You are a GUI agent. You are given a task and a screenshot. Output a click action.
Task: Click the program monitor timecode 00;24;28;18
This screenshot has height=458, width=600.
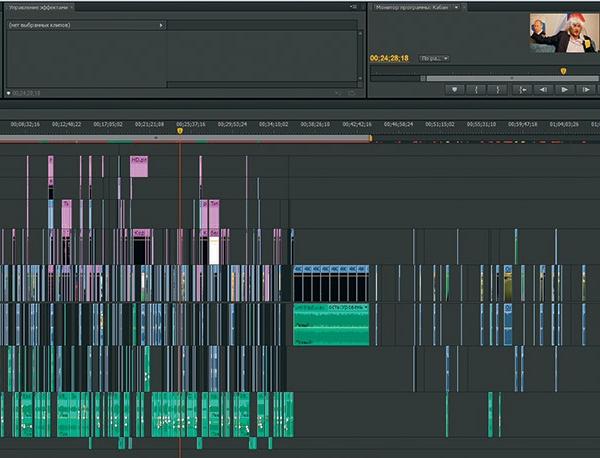390,58
